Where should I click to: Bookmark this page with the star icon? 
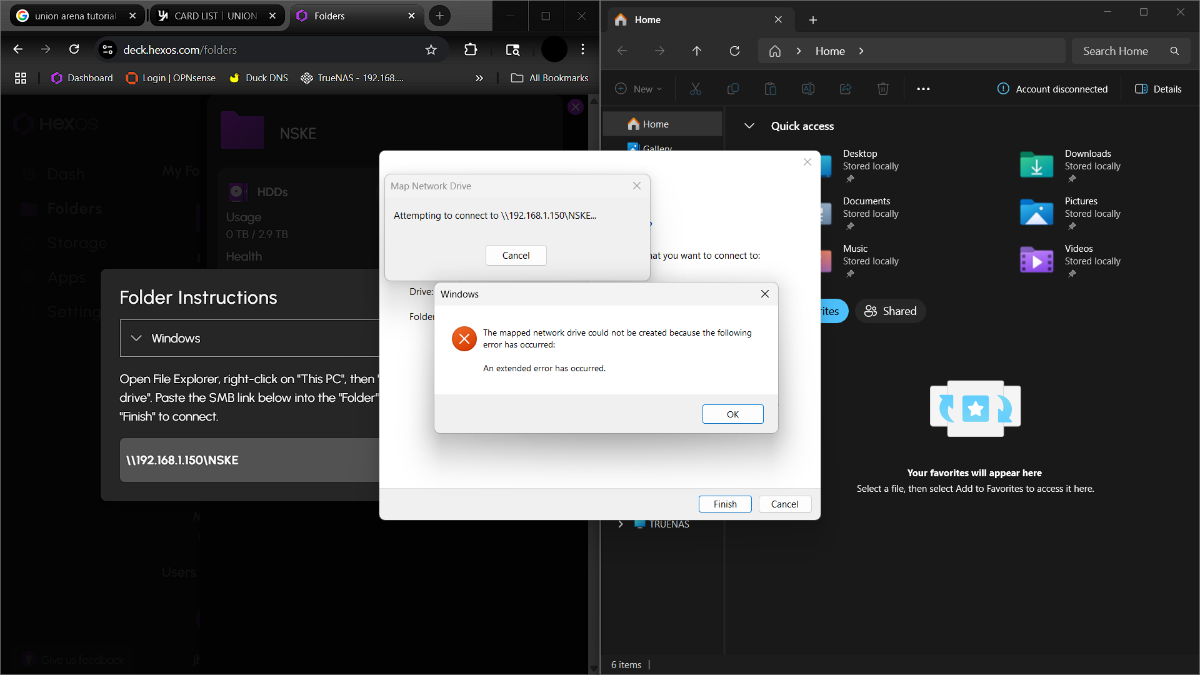(x=431, y=49)
